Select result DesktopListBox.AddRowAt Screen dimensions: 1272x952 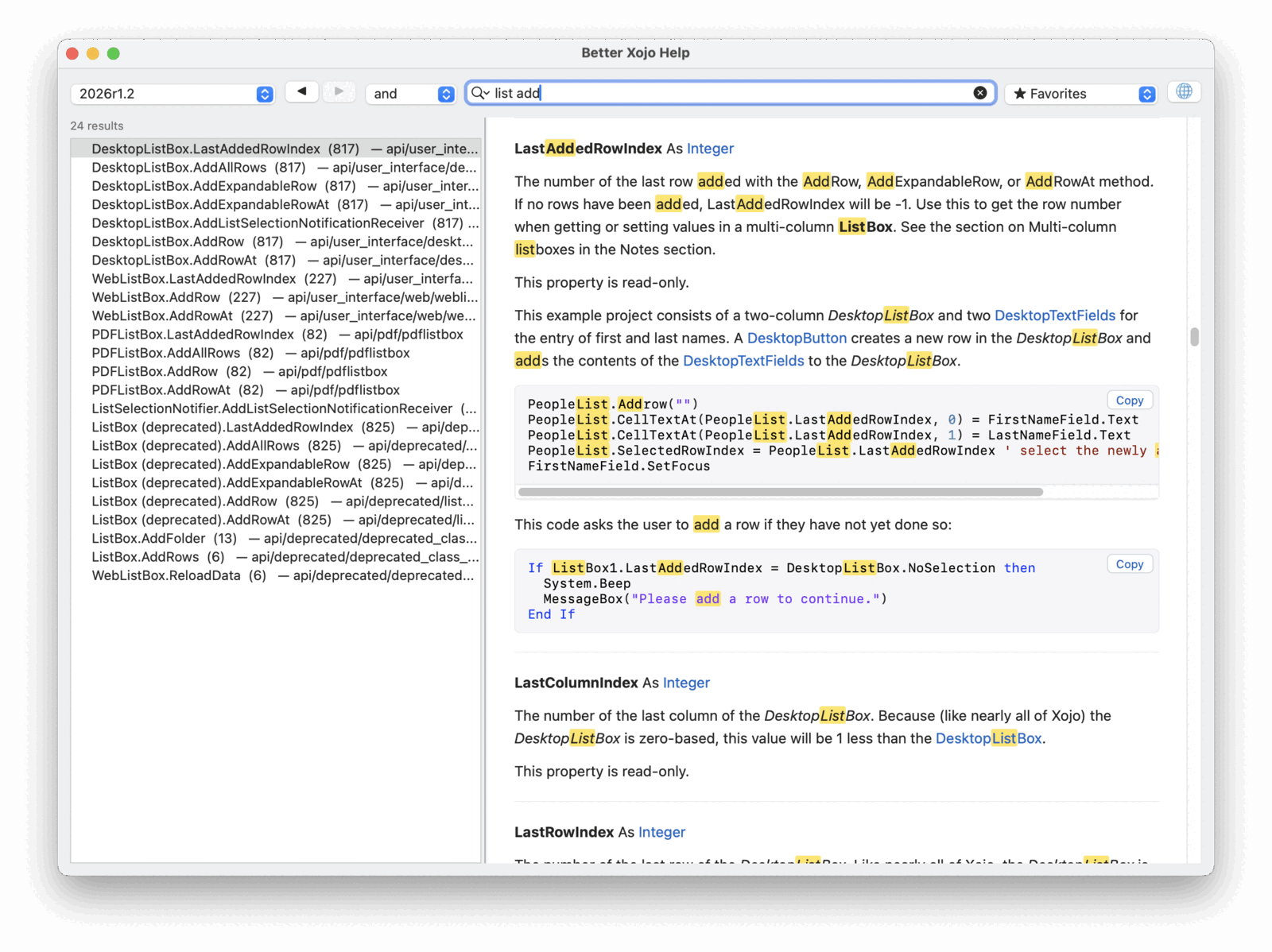(276, 260)
